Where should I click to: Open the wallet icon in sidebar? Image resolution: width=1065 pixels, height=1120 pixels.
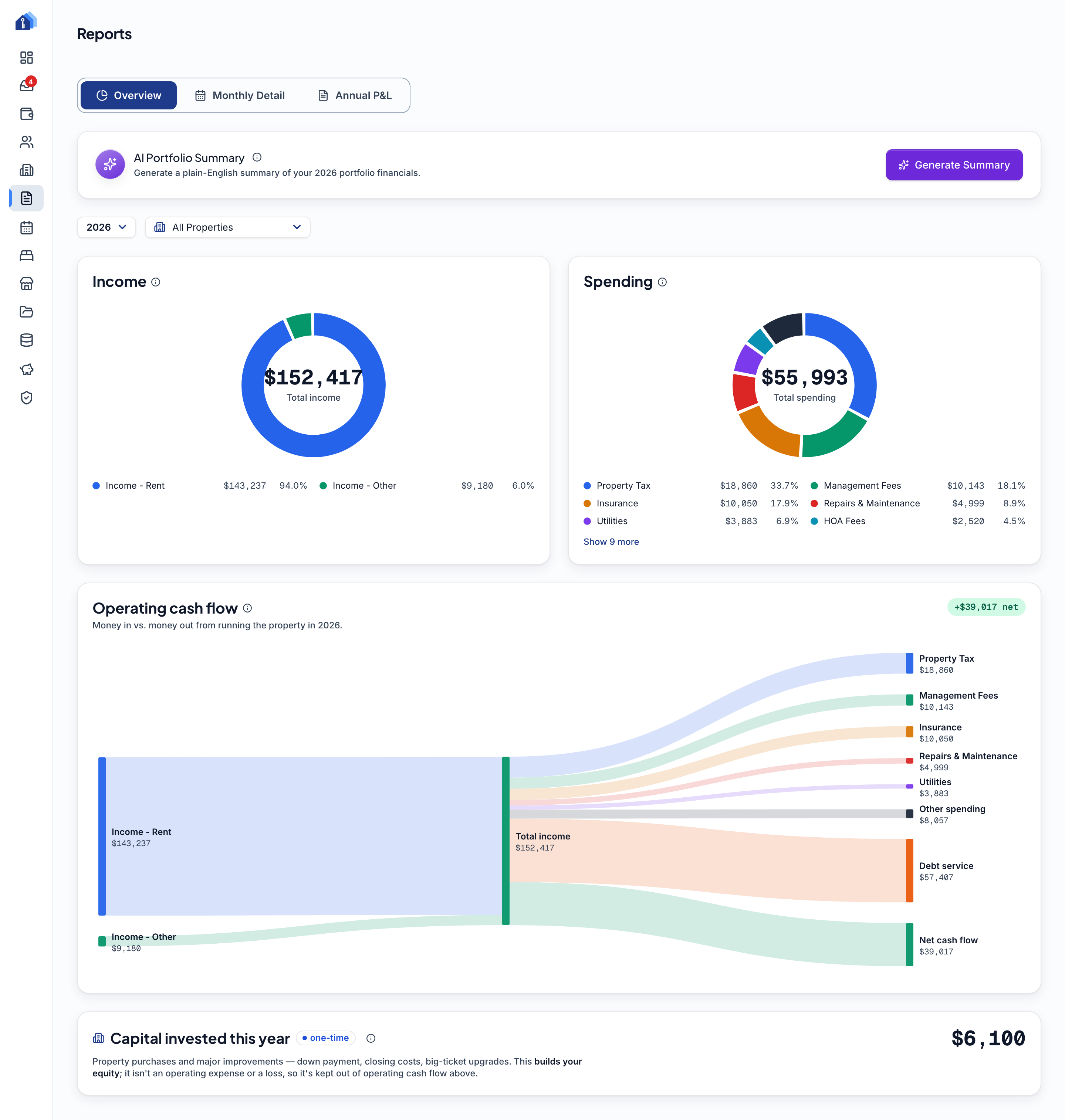click(26, 113)
